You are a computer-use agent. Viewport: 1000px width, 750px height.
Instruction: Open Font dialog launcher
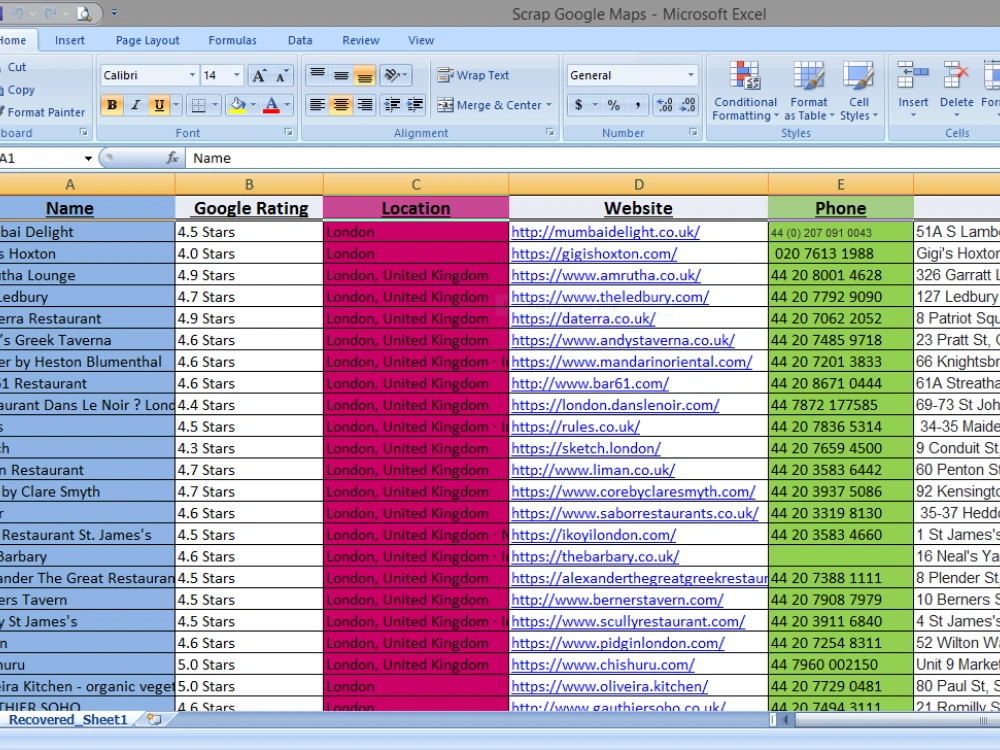point(288,133)
